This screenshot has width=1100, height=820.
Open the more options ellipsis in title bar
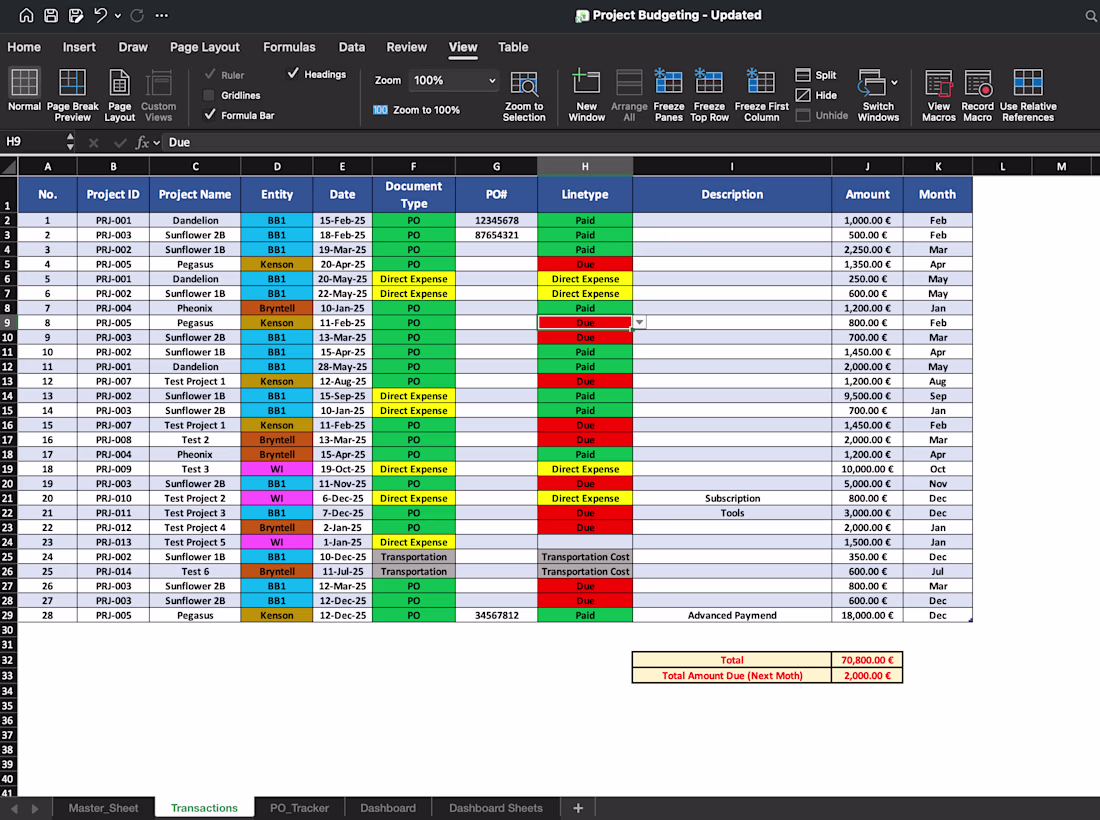click(161, 15)
